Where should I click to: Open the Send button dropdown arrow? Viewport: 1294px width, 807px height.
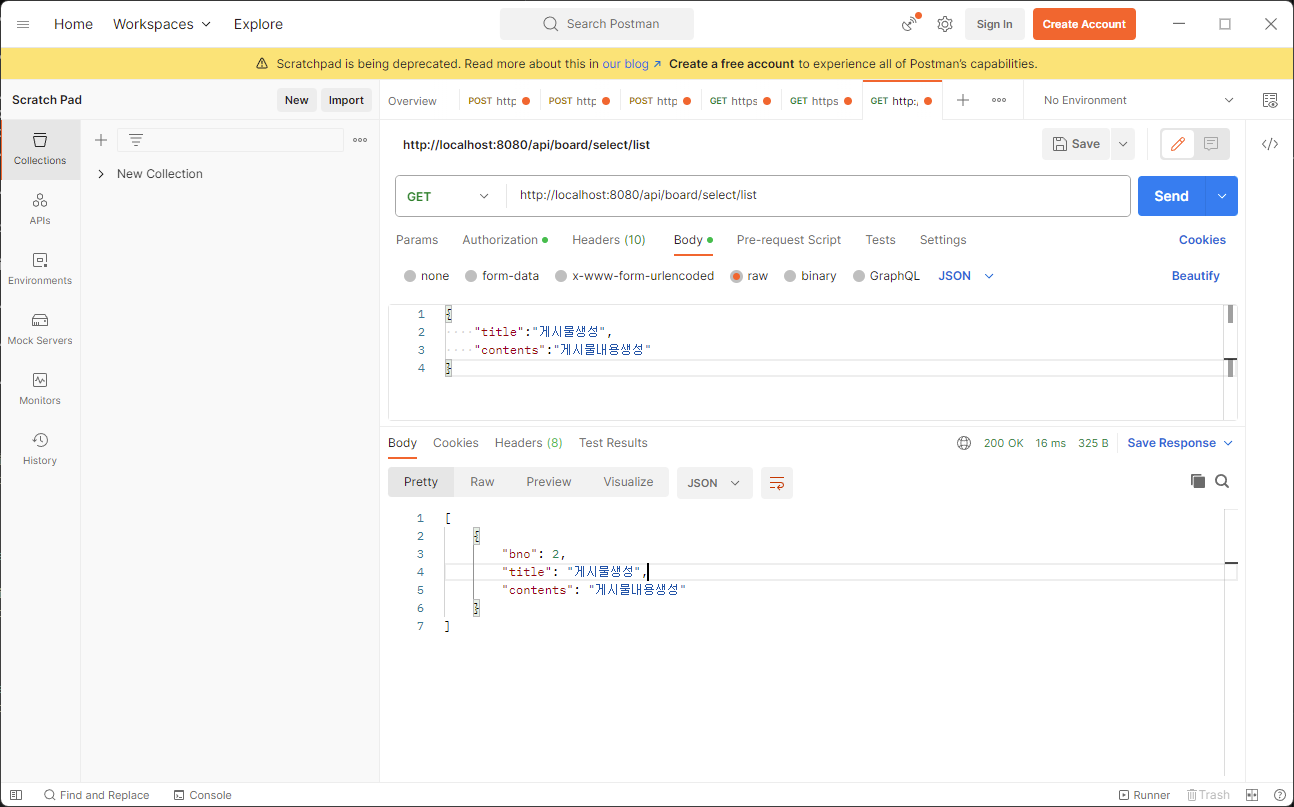1222,196
